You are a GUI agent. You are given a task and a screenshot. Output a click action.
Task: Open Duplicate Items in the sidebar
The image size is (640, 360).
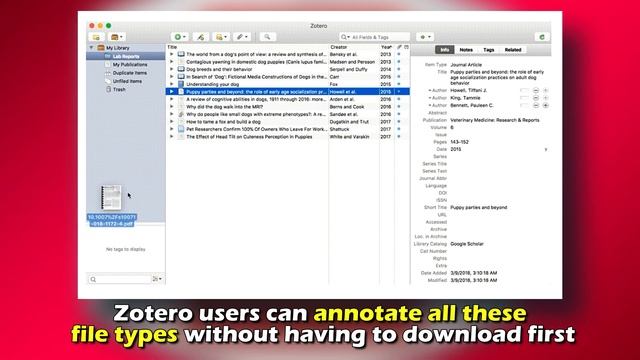coord(129,73)
